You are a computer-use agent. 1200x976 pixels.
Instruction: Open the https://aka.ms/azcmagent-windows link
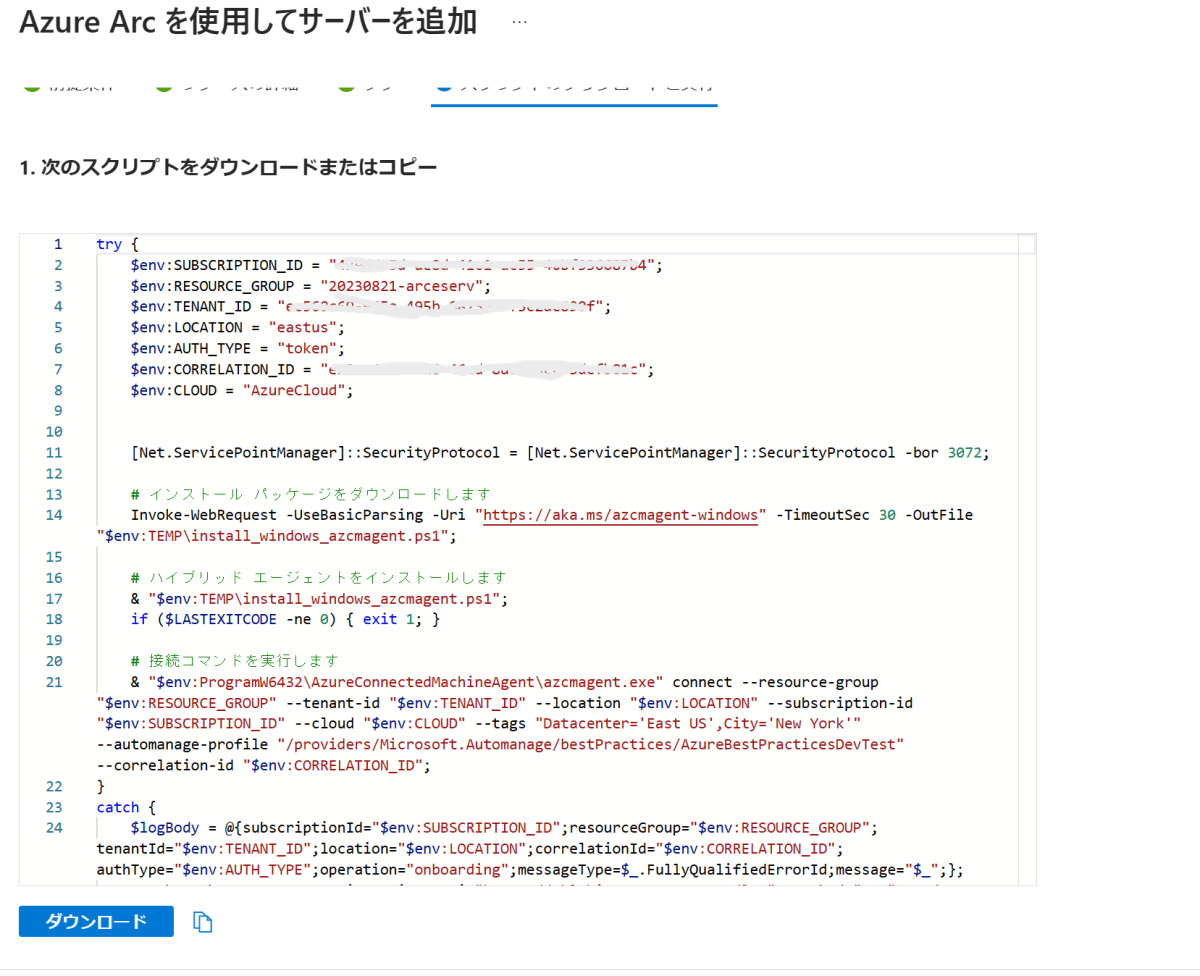(x=620, y=515)
